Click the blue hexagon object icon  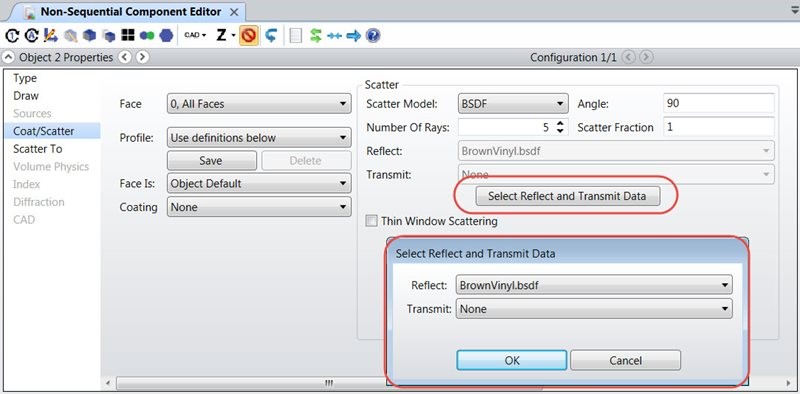coord(166,36)
